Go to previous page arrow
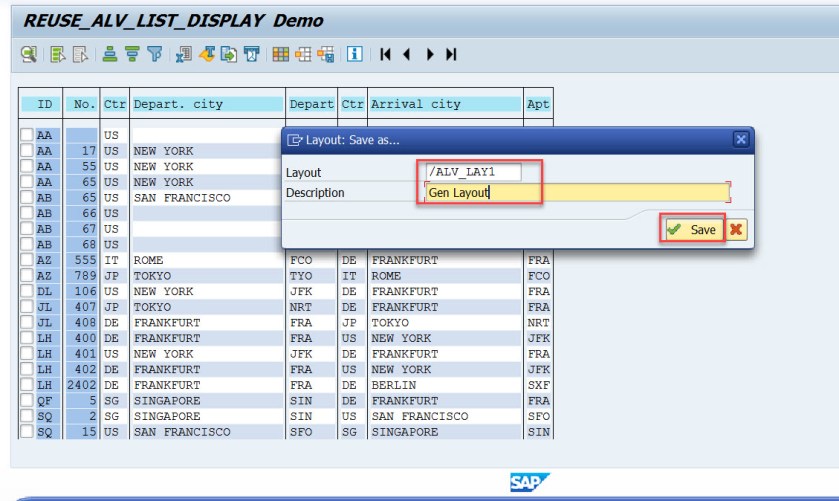This screenshot has width=839, height=501. [x=407, y=54]
